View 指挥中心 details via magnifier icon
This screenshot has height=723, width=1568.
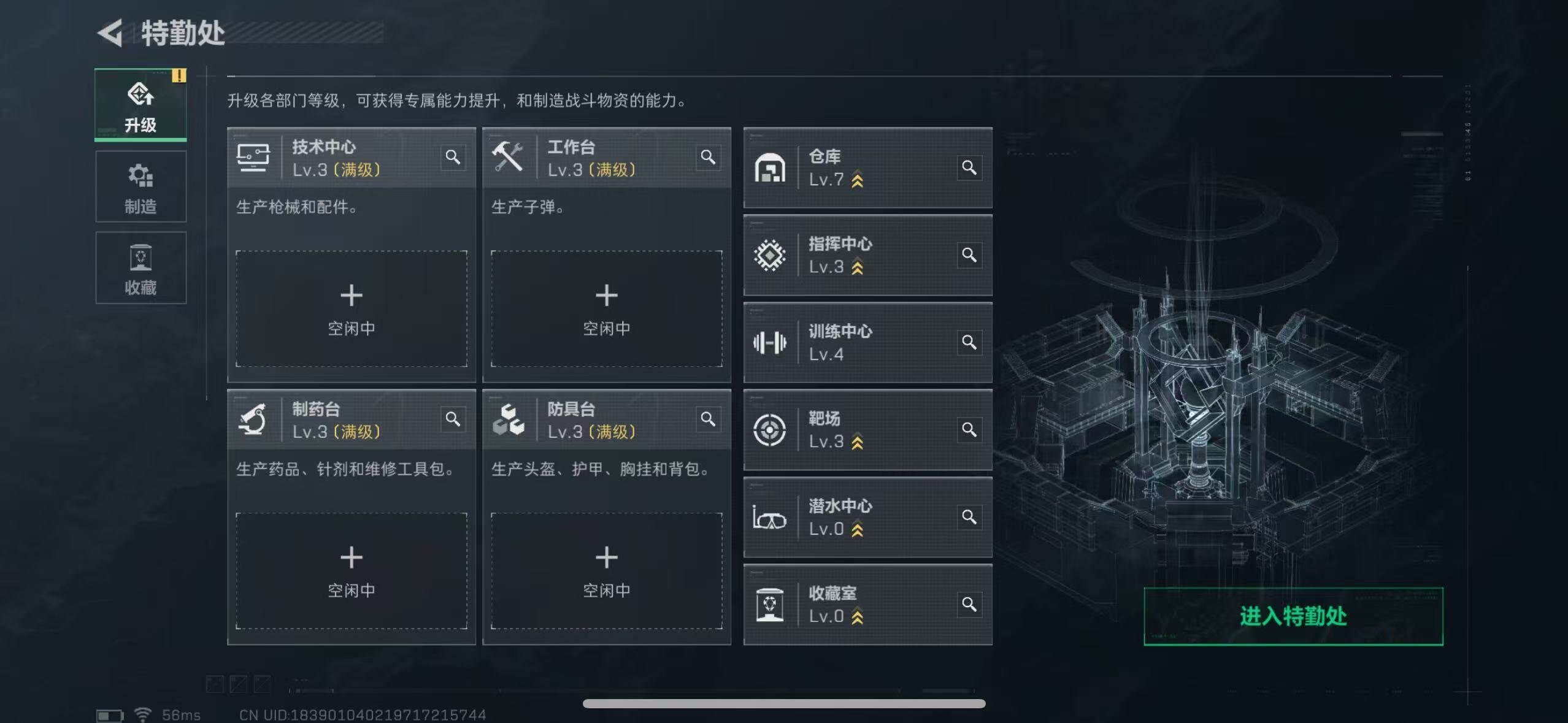point(969,254)
